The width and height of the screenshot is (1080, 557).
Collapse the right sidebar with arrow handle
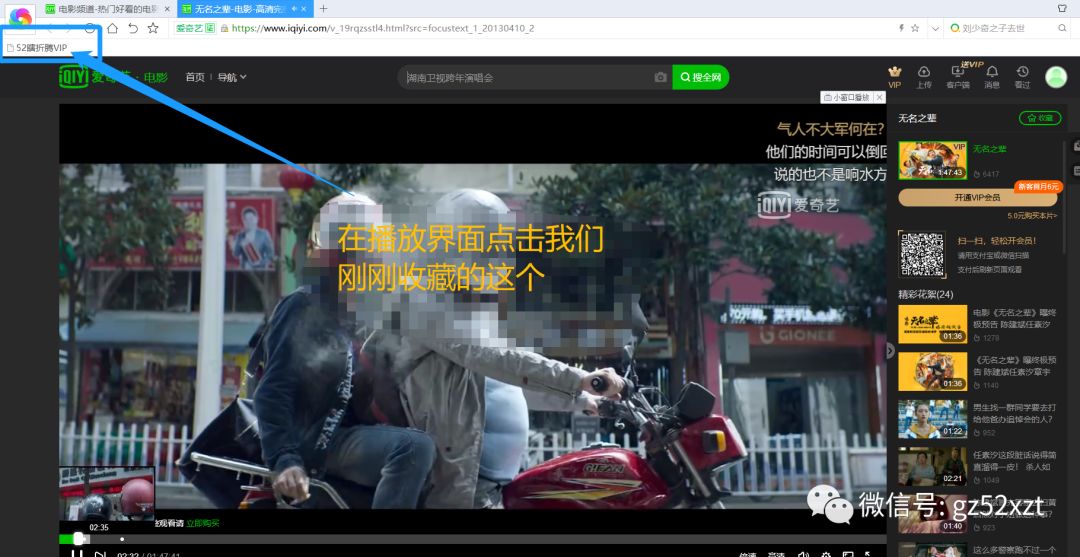890,350
